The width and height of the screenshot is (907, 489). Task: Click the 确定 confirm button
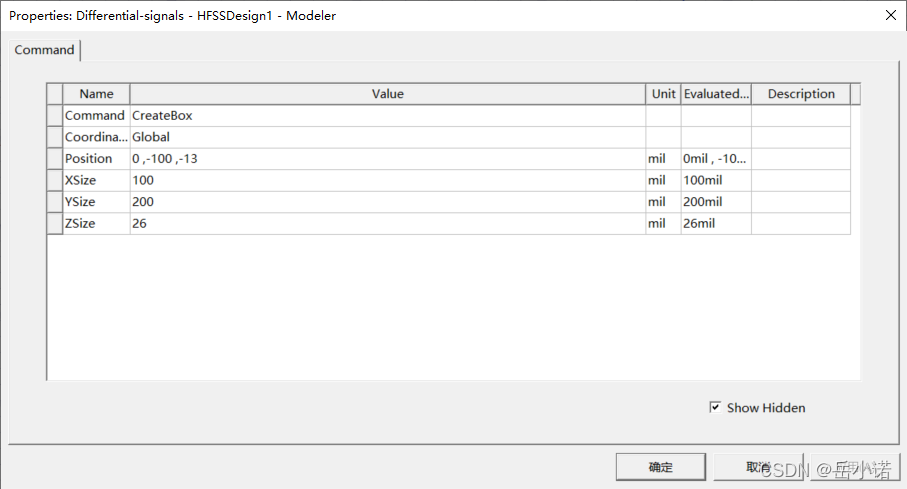(x=661, y=467)
